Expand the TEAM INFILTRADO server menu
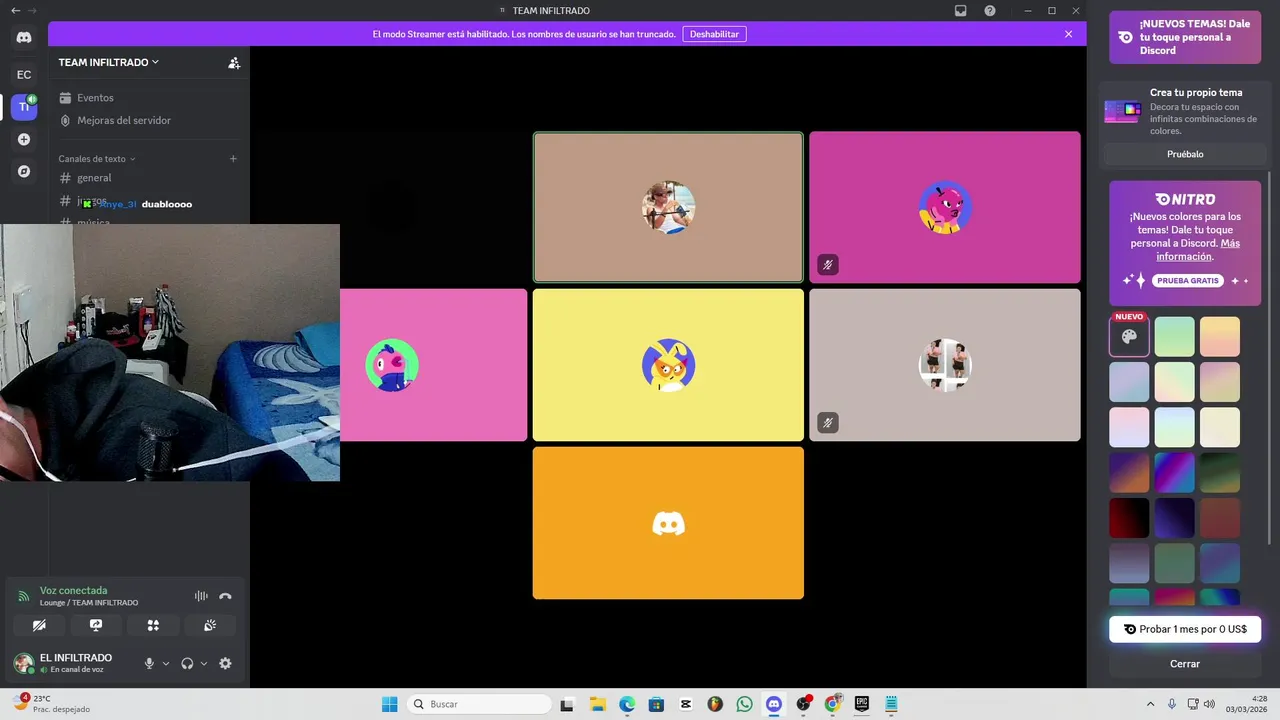Viewport: 1280px width, 720px height. tap(109, 62)
